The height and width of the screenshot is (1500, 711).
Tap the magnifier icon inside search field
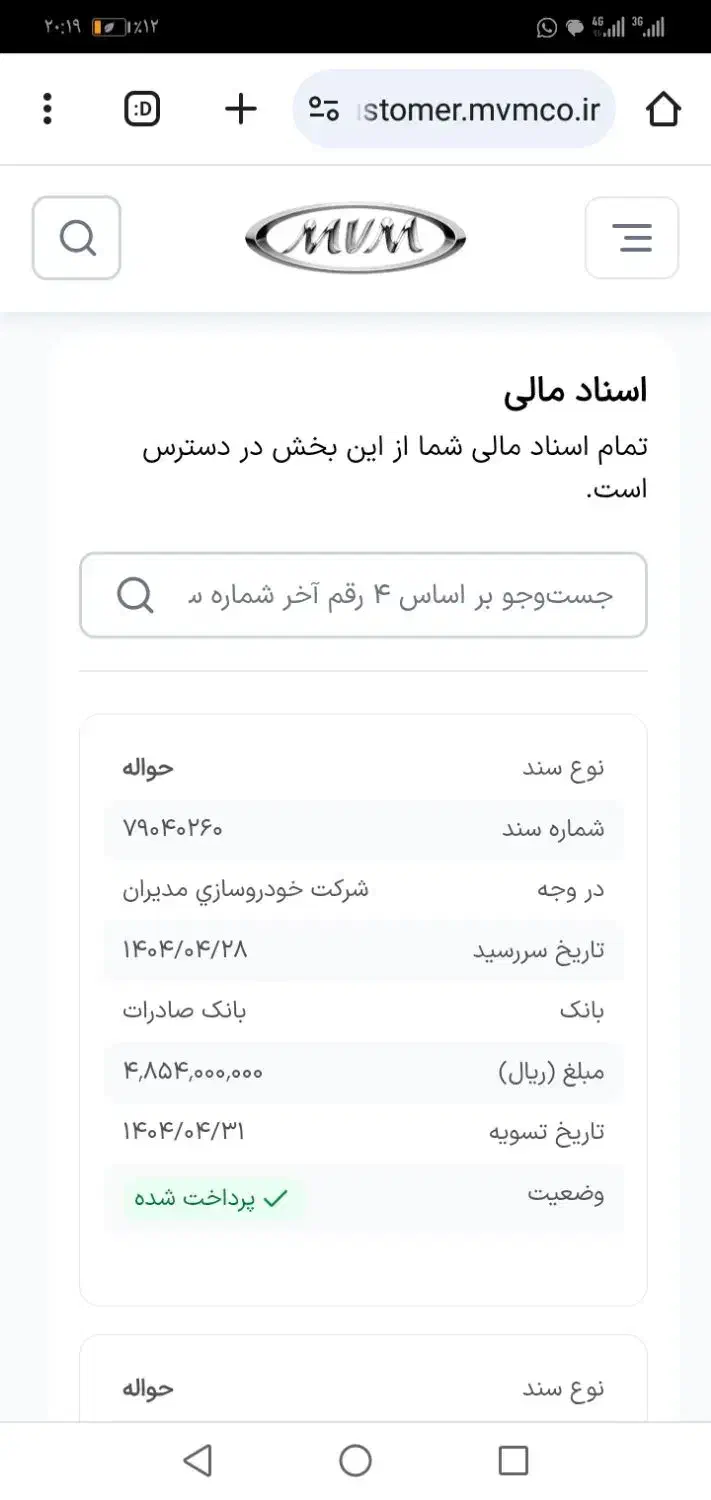click(x=135, y=595)
